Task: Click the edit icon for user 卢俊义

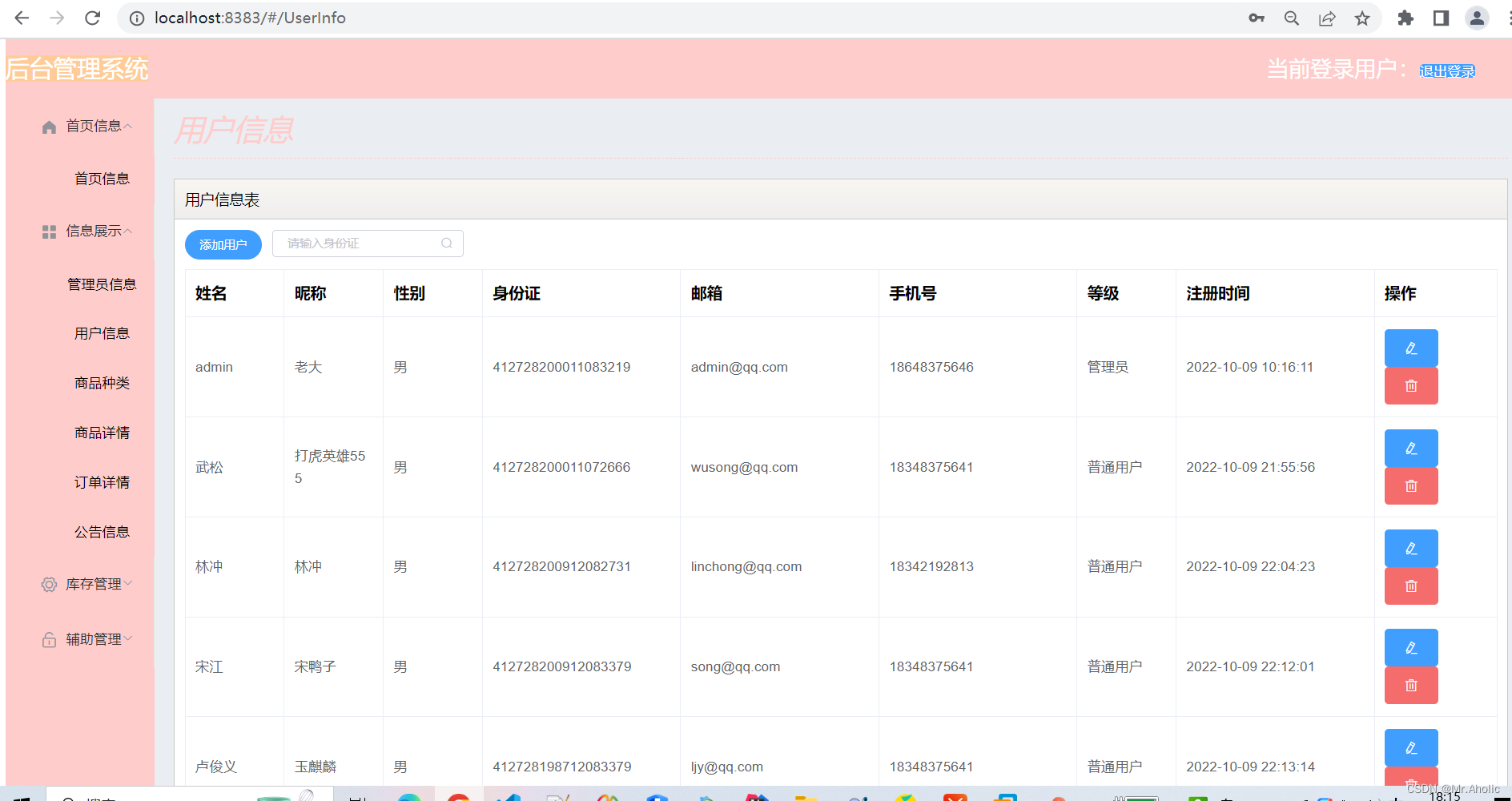Action: pyautogui.click(x=1410, y=747)
